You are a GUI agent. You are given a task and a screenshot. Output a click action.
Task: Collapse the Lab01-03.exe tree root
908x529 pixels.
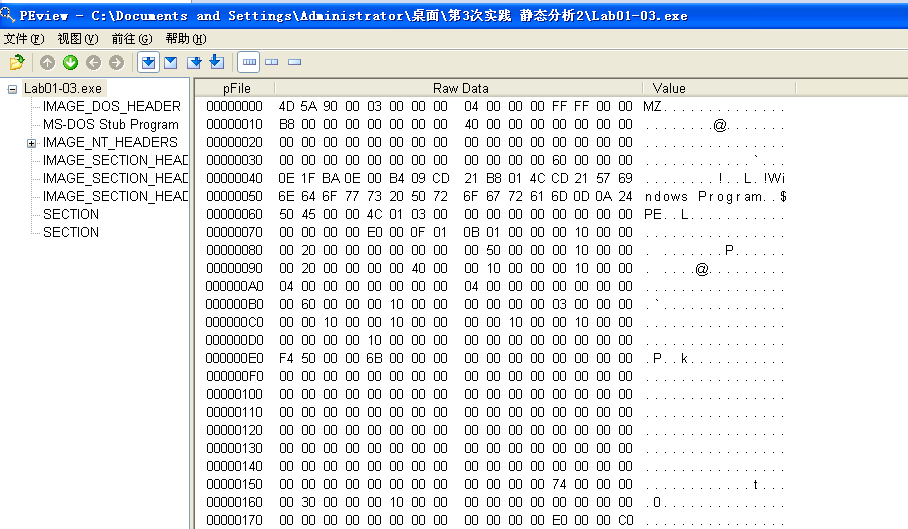pyautogui.click(x=12, y=89)
